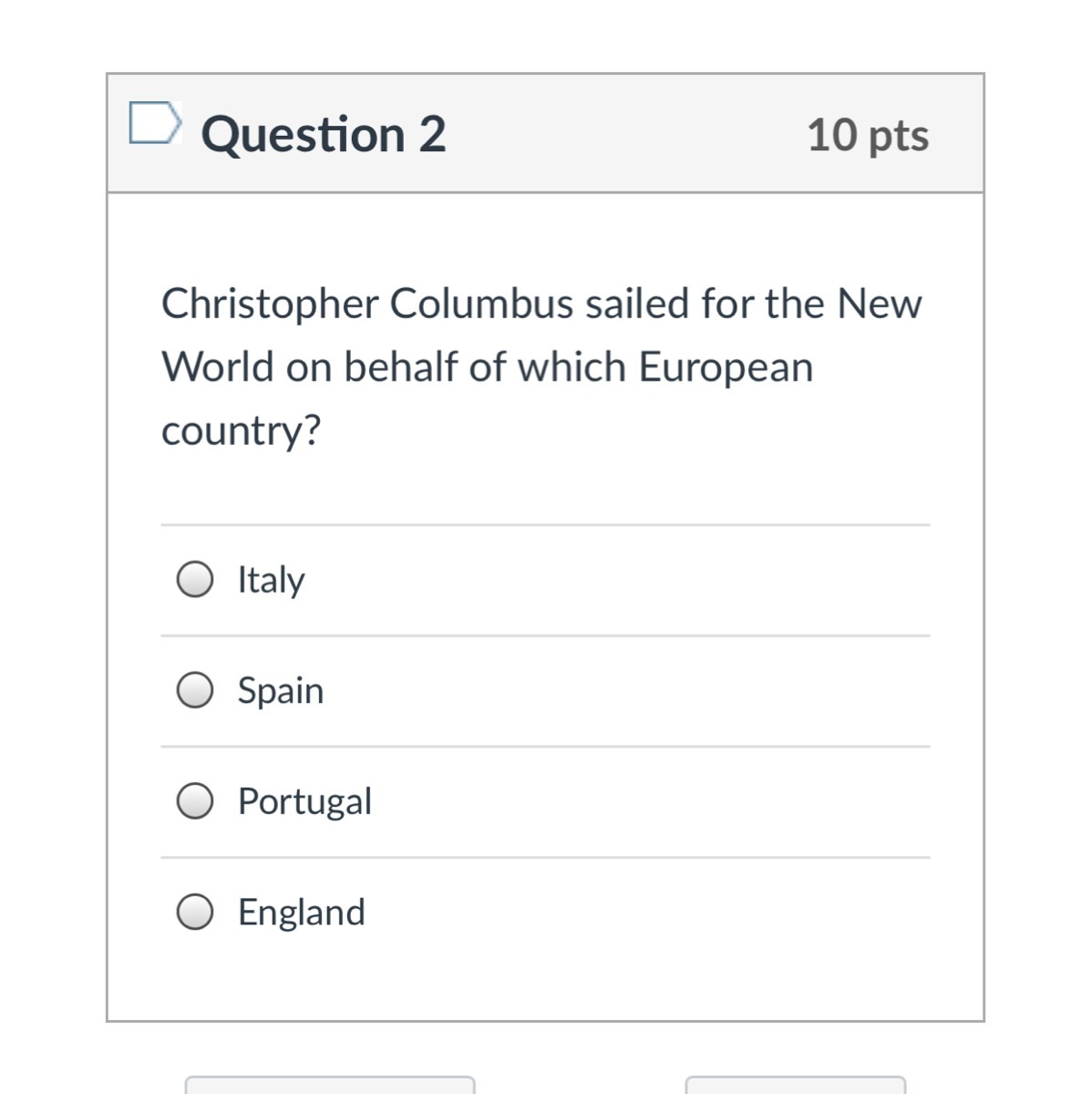Click the '10 pts' point value
Image resolution: width=1092 pixels, height=1094 pixels.
point(867,135)
